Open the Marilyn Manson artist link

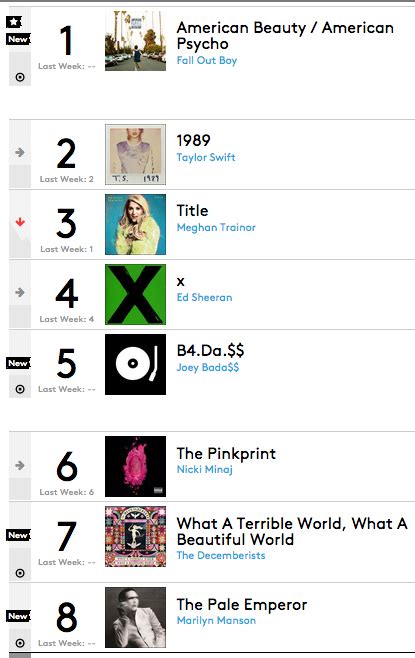click(x=216, y=620)
